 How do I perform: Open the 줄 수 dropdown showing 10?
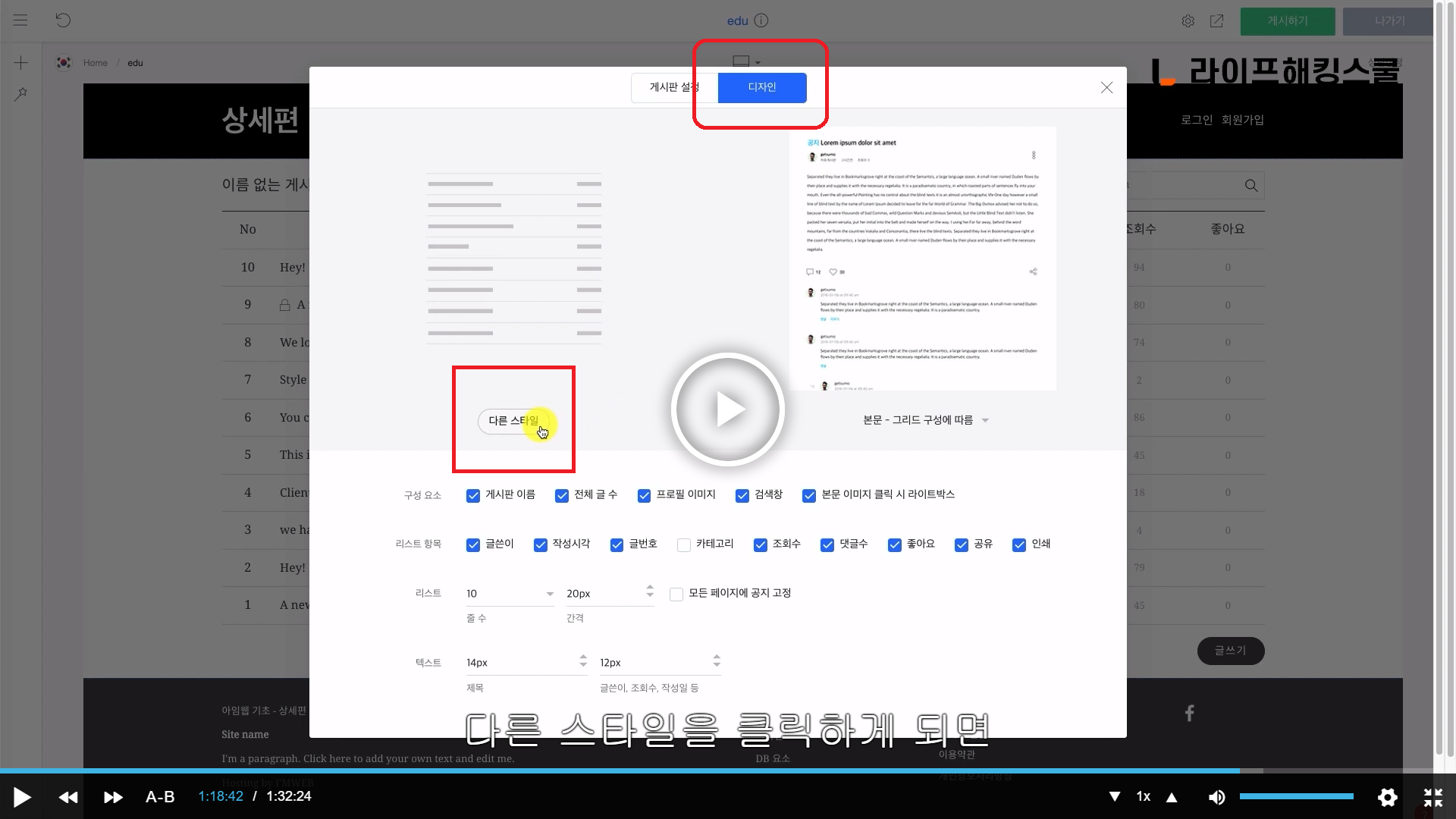click(x=510, y=594)
